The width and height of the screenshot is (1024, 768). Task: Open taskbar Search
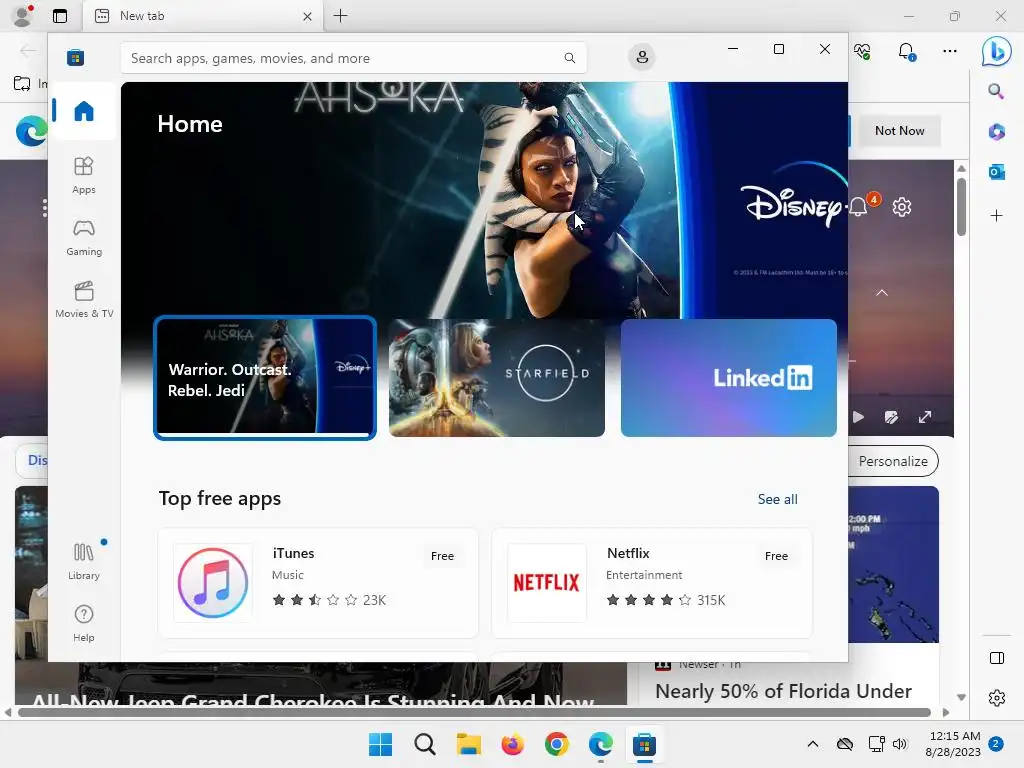click(x=424, y=744)
